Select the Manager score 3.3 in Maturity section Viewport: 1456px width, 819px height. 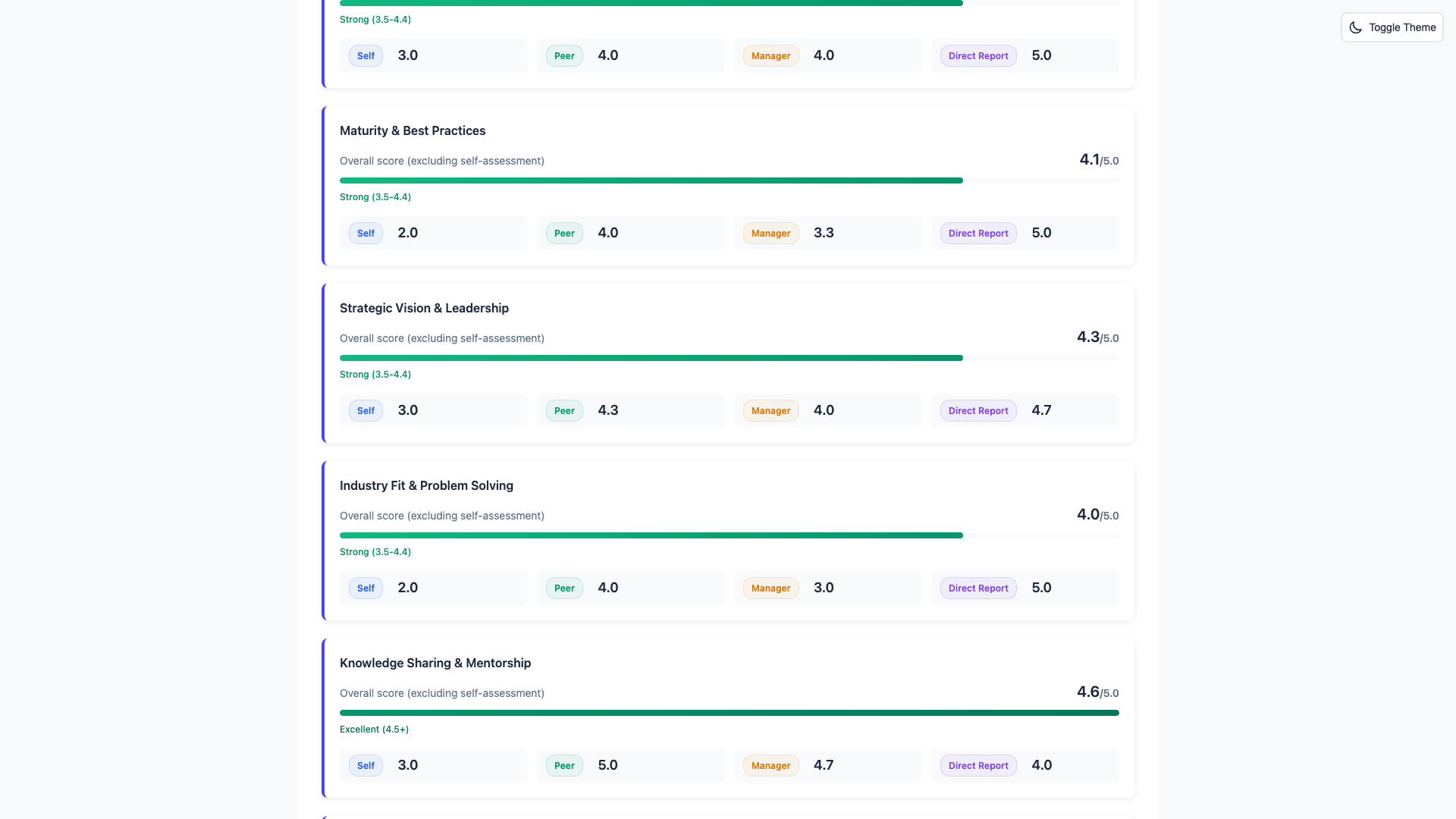(824, 233)
